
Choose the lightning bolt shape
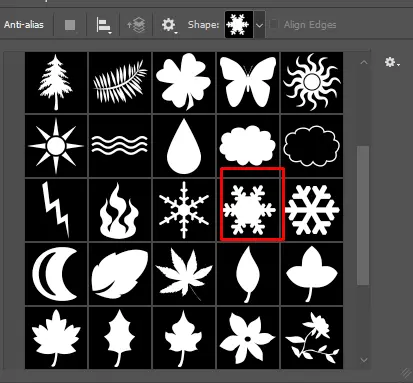tap(56, 210)
